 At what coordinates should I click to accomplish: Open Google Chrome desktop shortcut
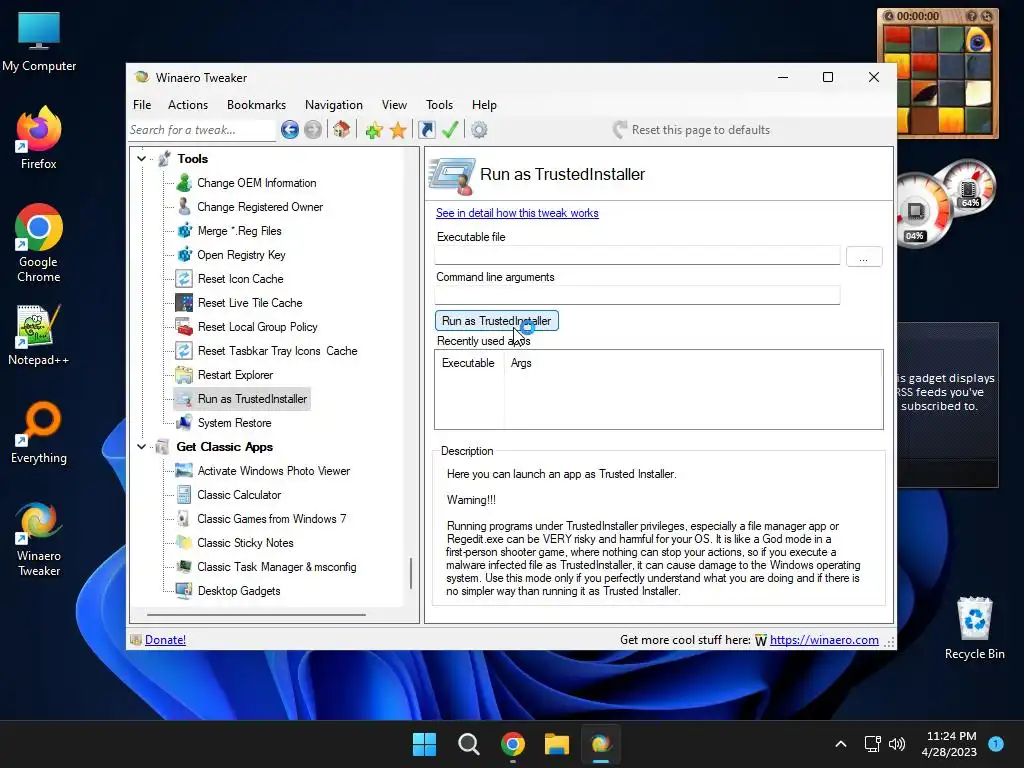(x=39, y=244)
